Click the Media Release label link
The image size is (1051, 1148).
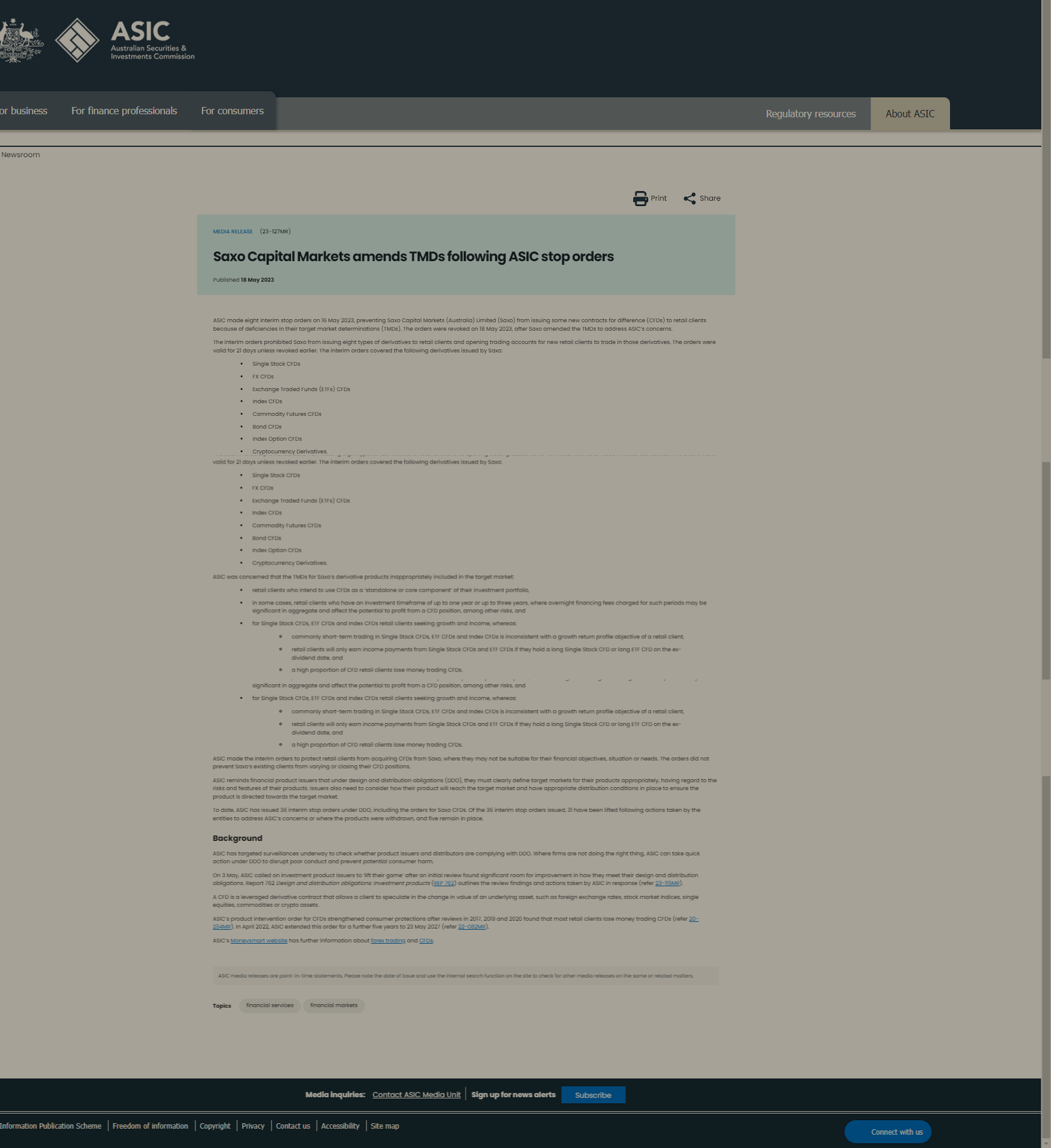233,232
